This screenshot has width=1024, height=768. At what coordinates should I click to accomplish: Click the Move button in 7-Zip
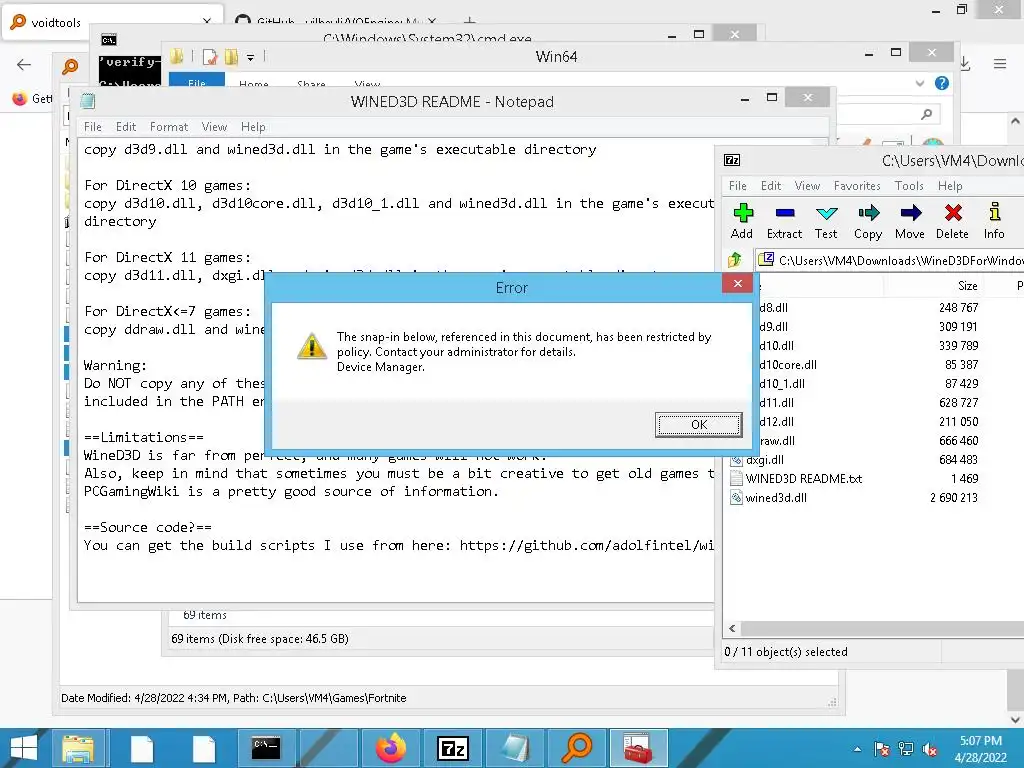coord(910,221)
